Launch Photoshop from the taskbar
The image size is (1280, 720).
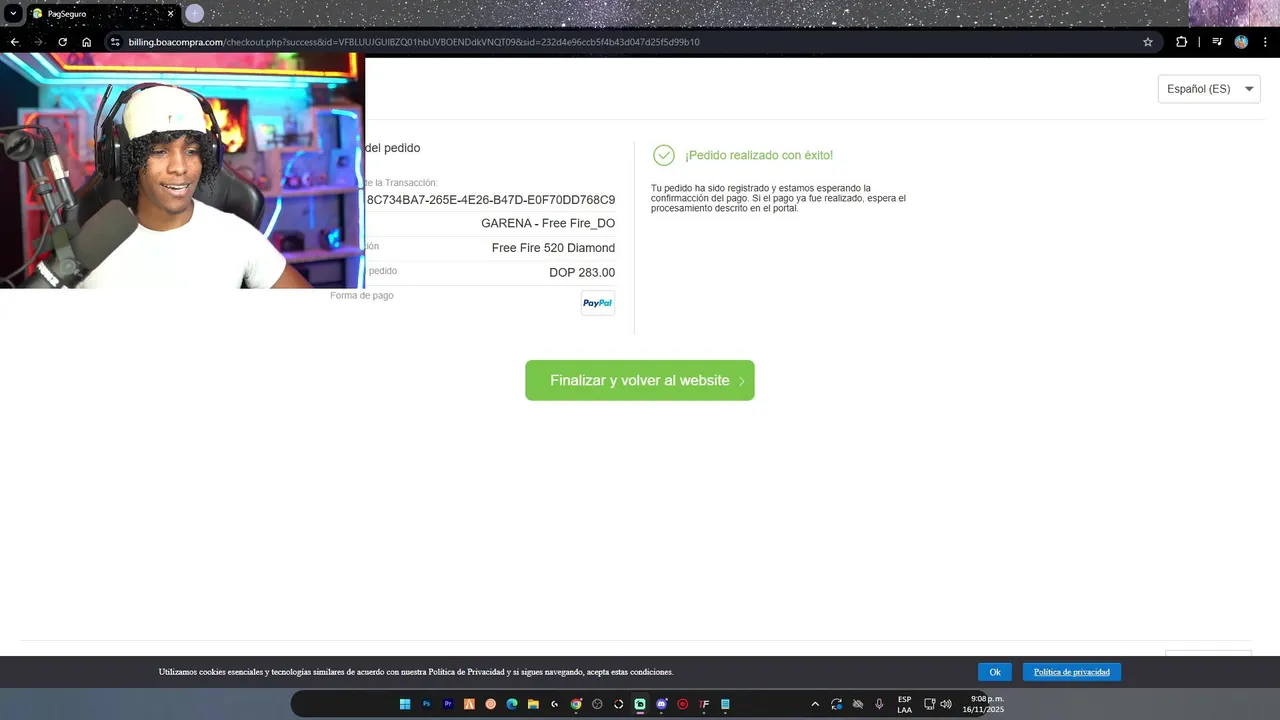click(x=426, y=704)
